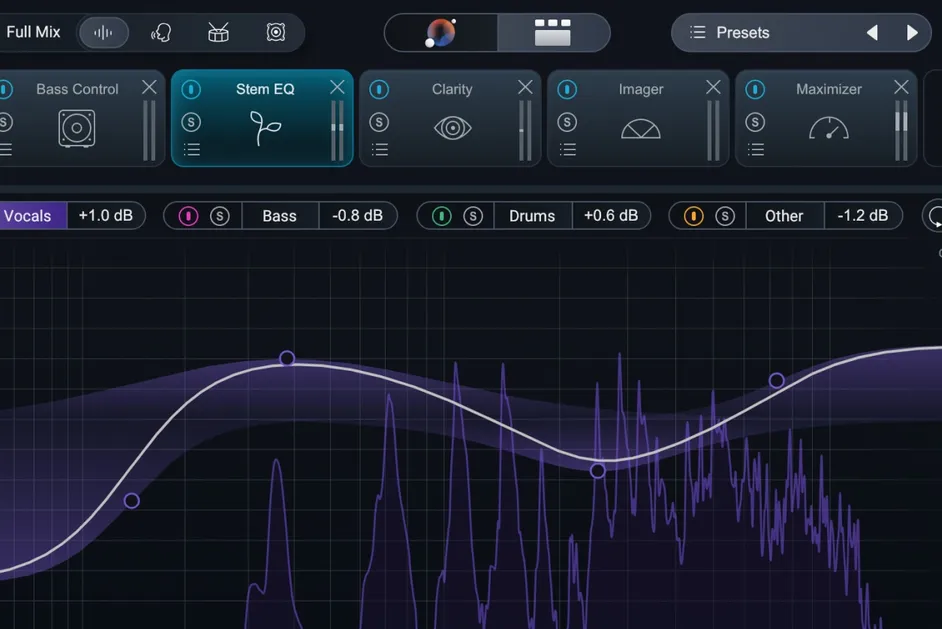This screenshot has height=629, width=942.
Task: Remove the Stem EQ module
Action: click(x=338, y=88)
